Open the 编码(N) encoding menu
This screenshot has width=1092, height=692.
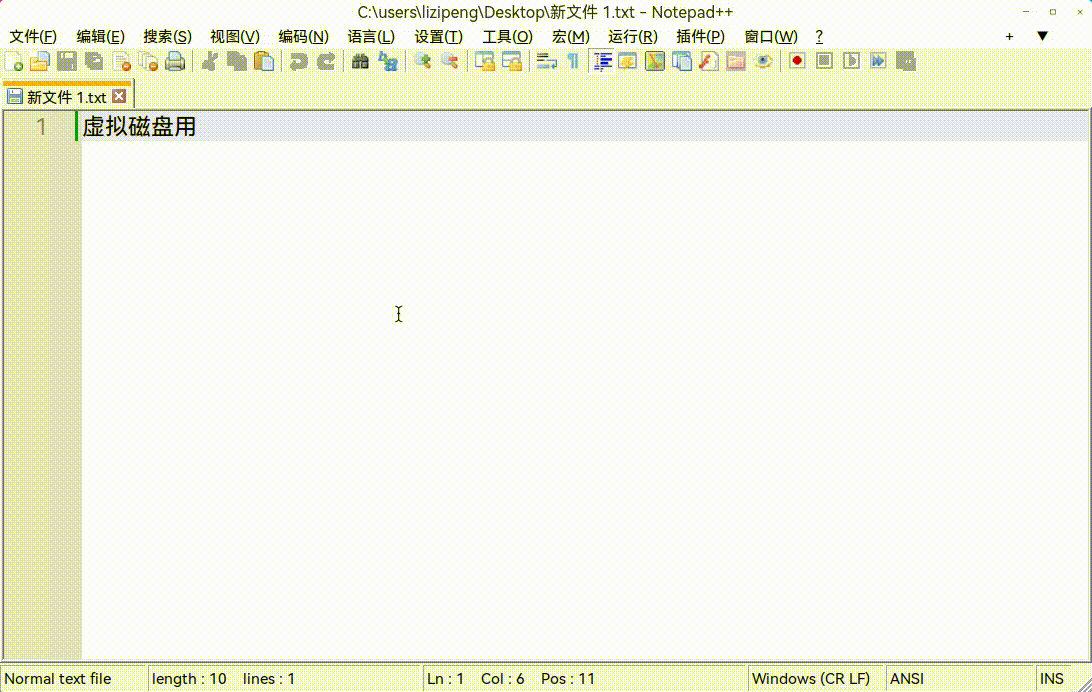(304, 36)
